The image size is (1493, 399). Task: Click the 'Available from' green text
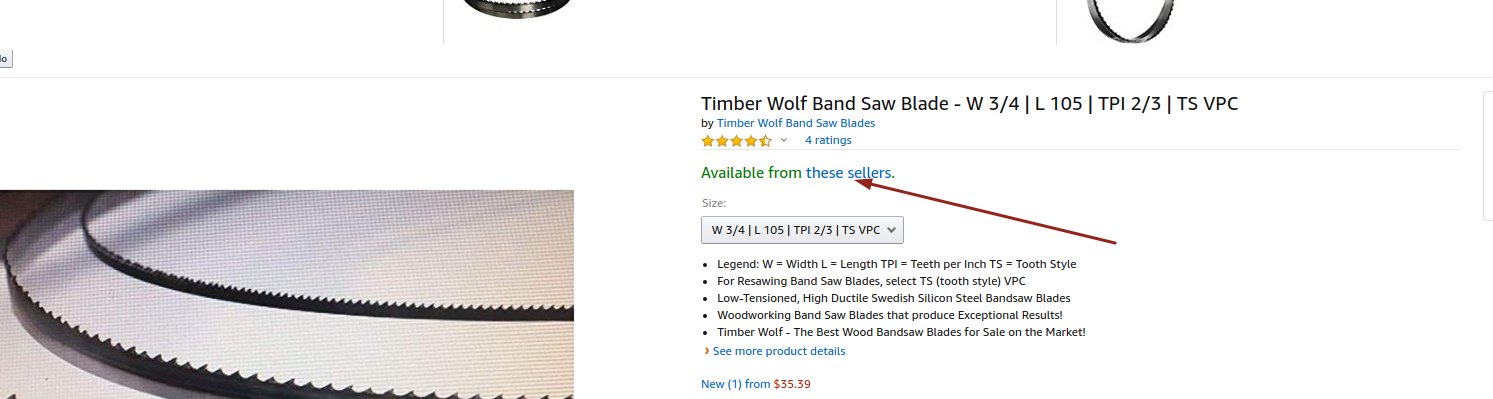tap(751, 173)
